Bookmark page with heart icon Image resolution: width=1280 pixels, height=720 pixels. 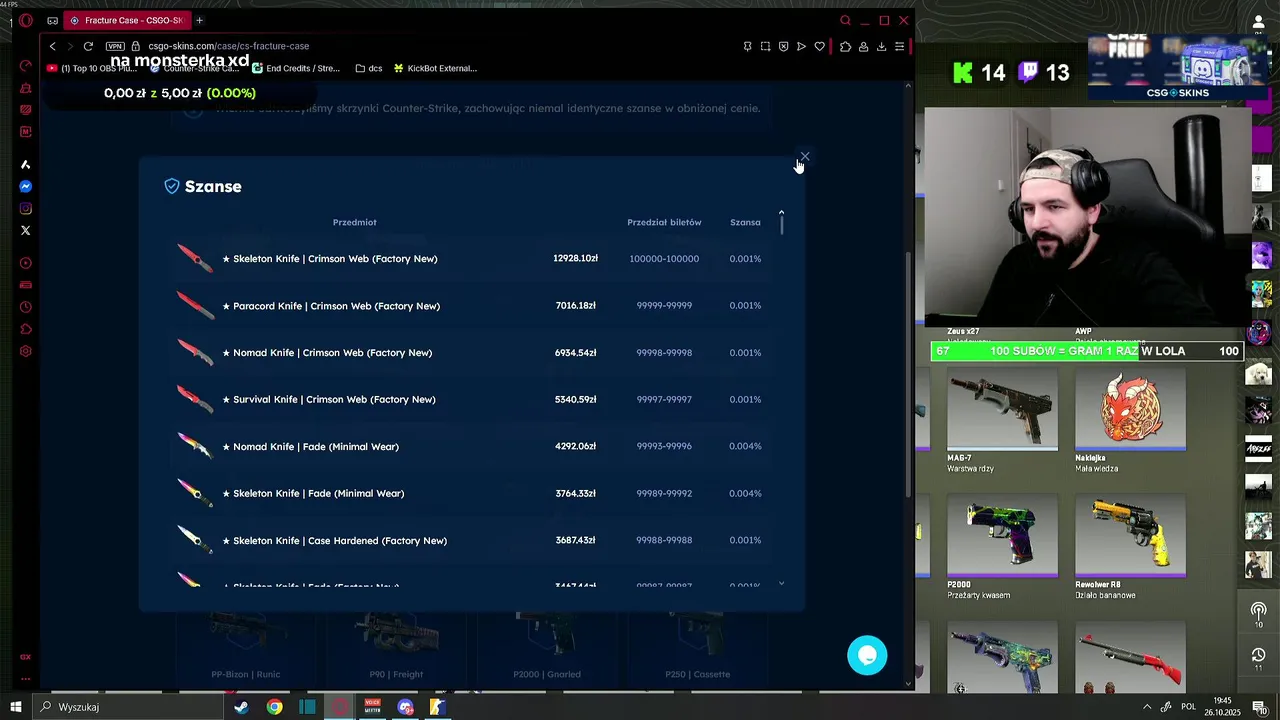819,46
